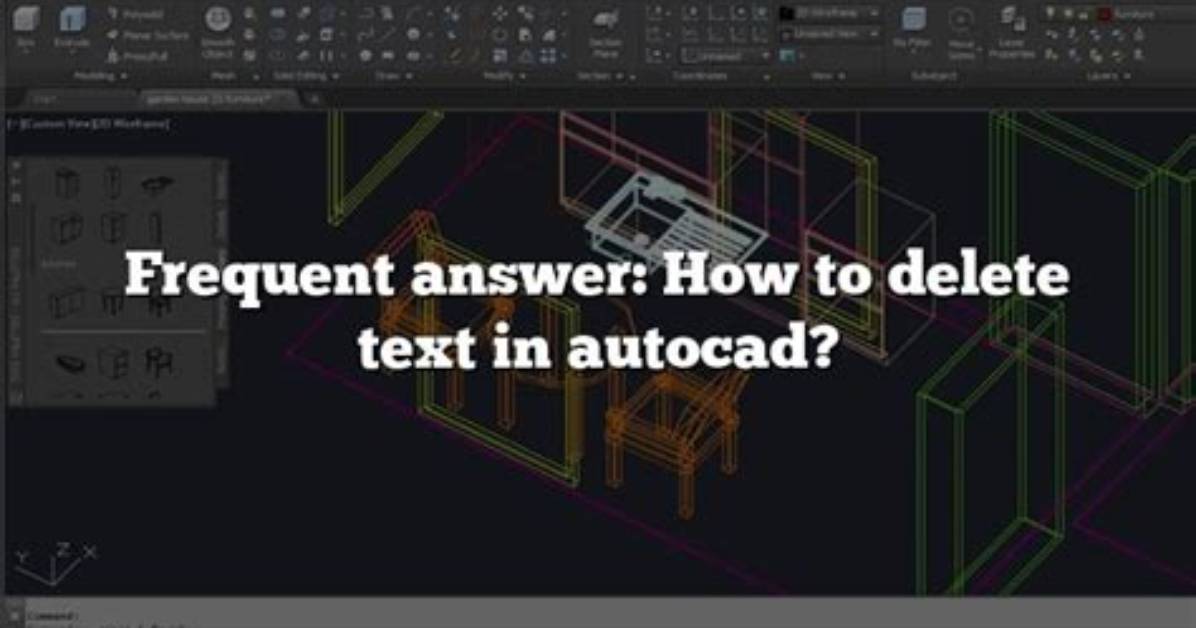The height and width of the screenshot is (628, 1196).
Task: Click the viewport configuration icon in View panel
Action: [787, 56]
